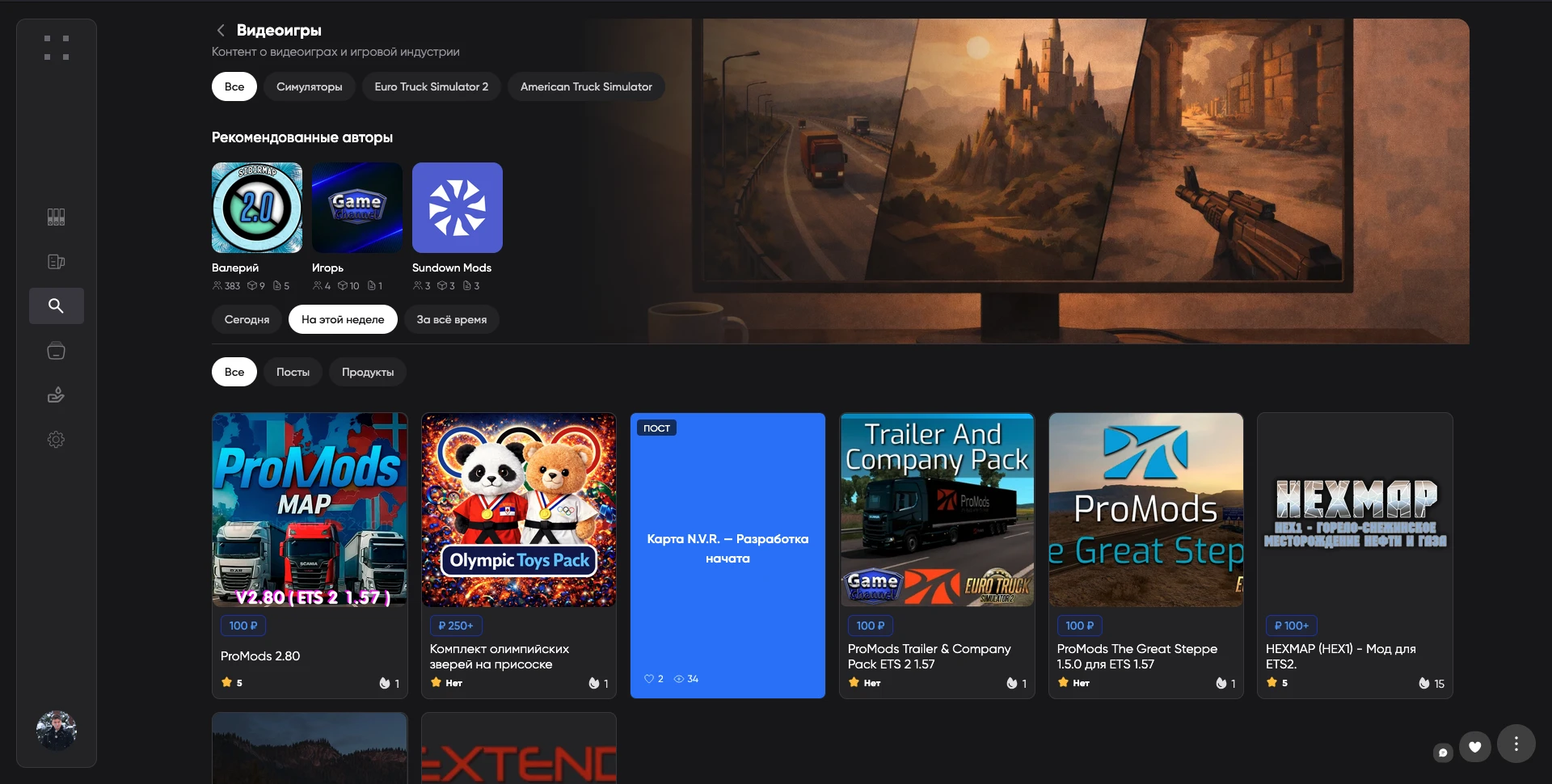Viewport: 1552px width, 784px height.
Task: Open the user profile avatar in sidebar
Action: [56, 730]
